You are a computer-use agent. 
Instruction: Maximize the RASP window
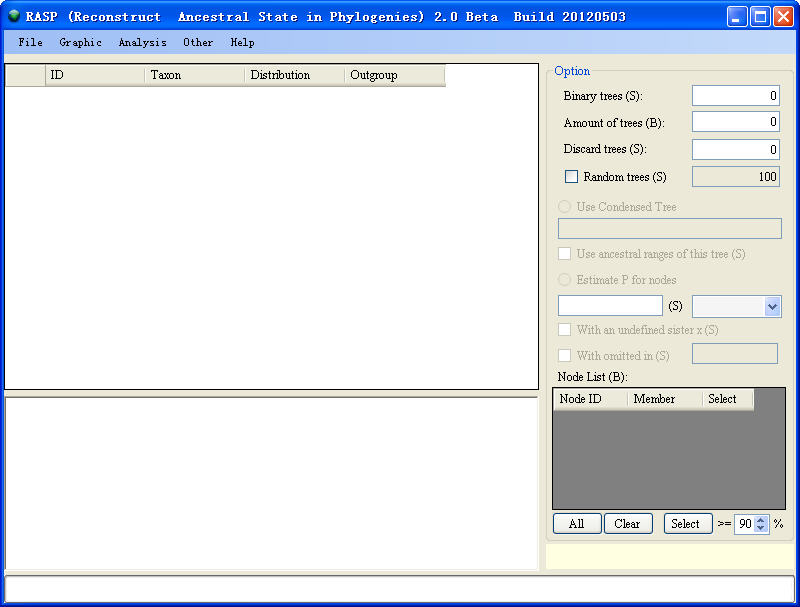760,17
